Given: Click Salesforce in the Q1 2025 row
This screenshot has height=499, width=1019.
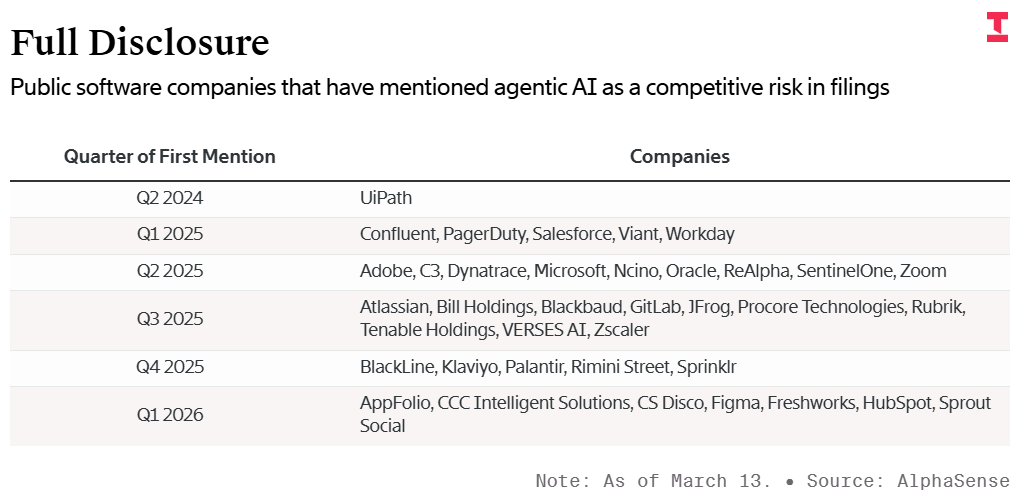Looking at the screenshot, I should [x=572, y=235].
